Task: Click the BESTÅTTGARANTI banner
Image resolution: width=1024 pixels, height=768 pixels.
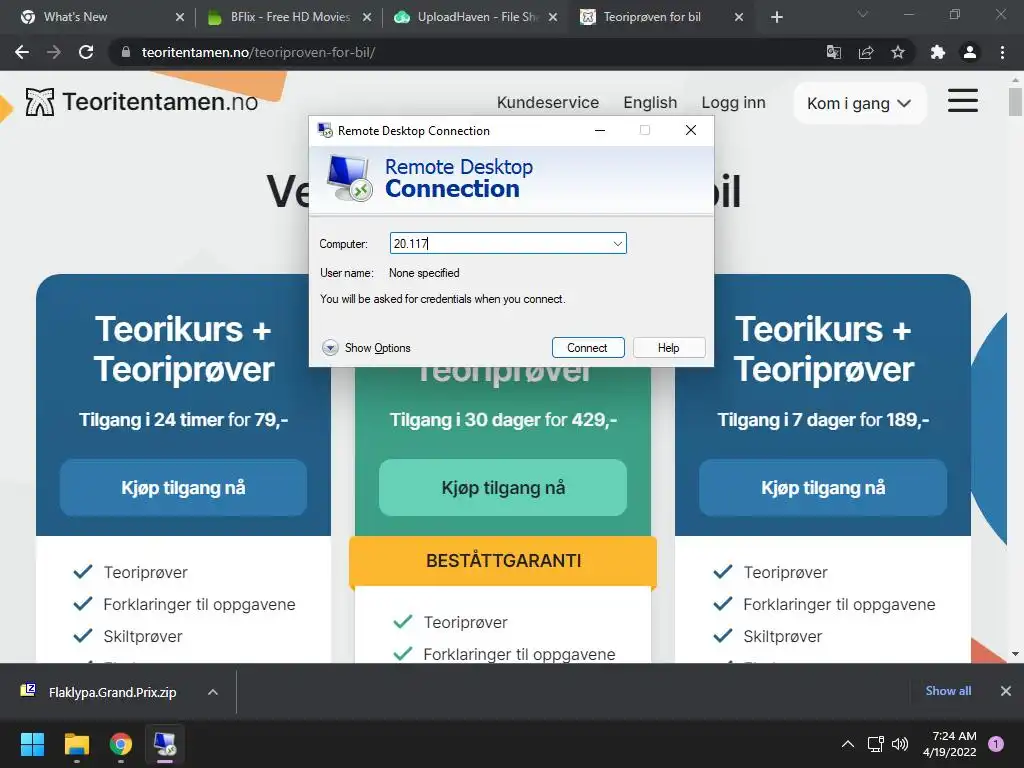Action: [503, 561]
